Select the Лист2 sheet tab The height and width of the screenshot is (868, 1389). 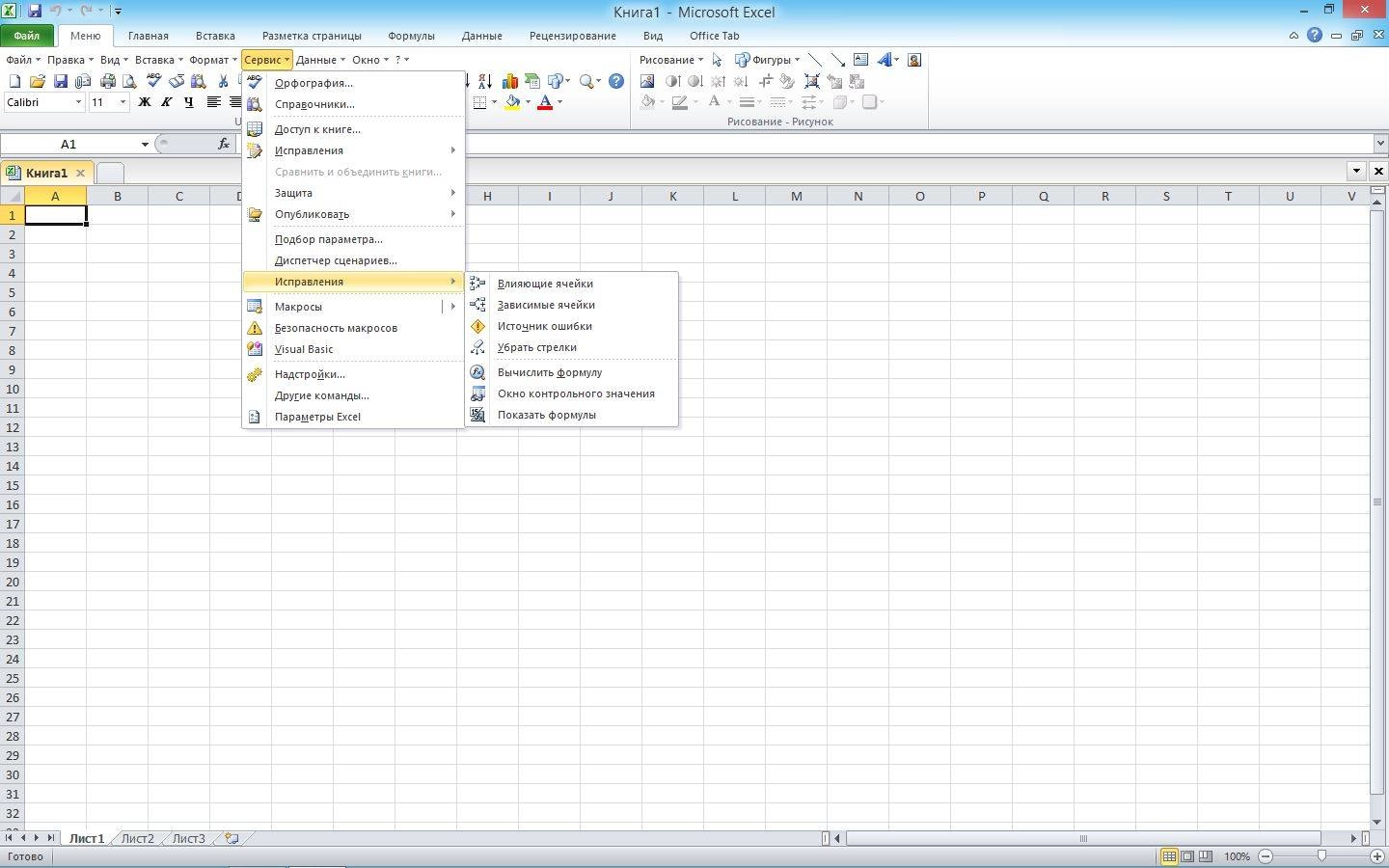(137, 838)
